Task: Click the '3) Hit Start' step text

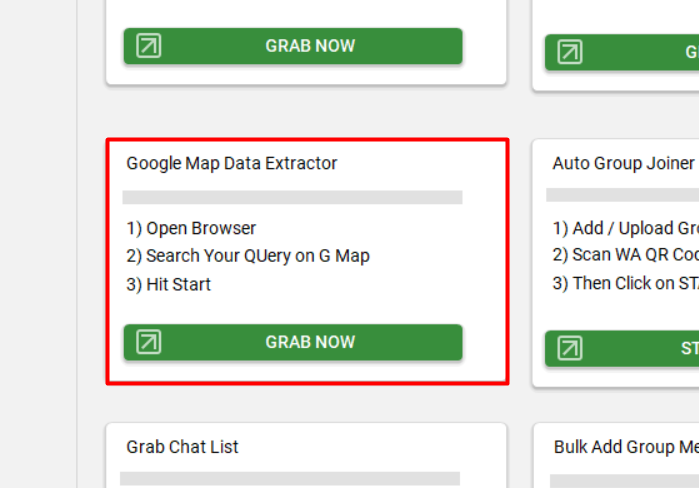Action: [169, 284]
